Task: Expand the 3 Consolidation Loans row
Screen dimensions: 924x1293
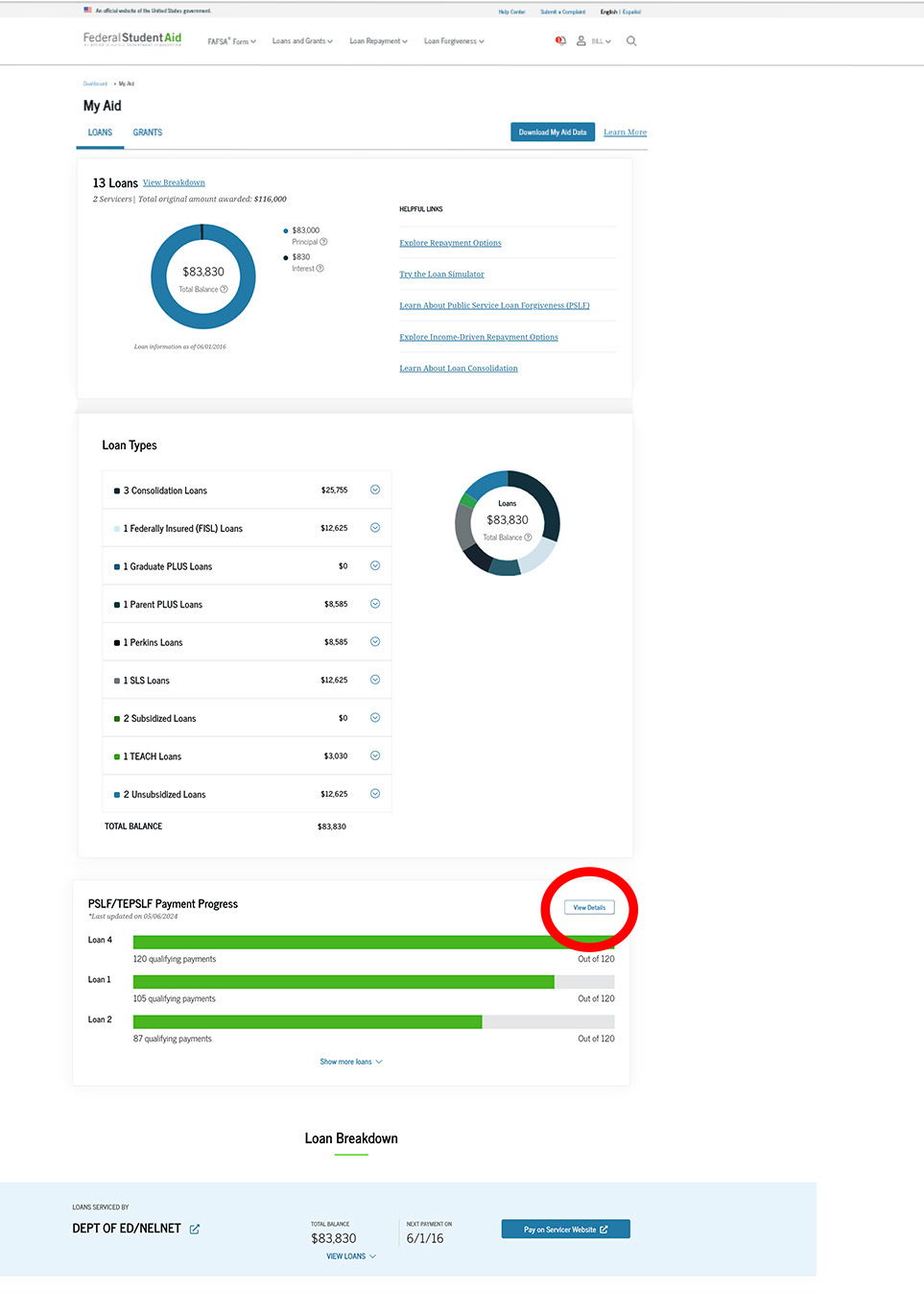Action: tap(375, 490)
